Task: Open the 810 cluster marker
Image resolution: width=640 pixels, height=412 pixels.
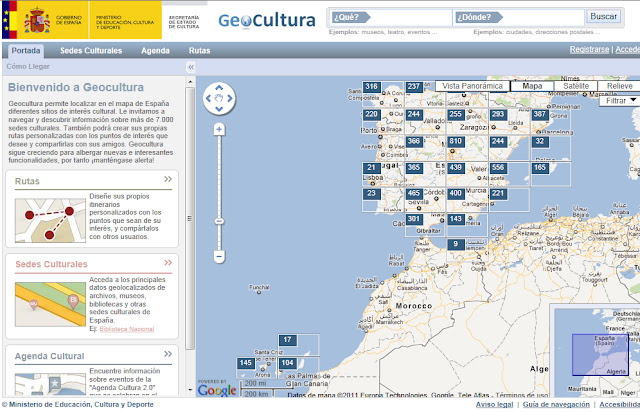Action: [456, 141]
